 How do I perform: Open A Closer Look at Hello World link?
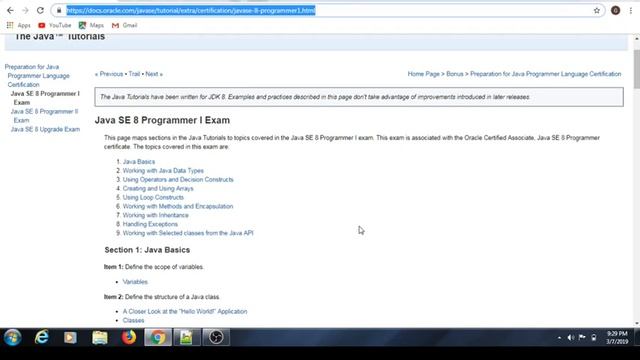(x=184, y=312)
